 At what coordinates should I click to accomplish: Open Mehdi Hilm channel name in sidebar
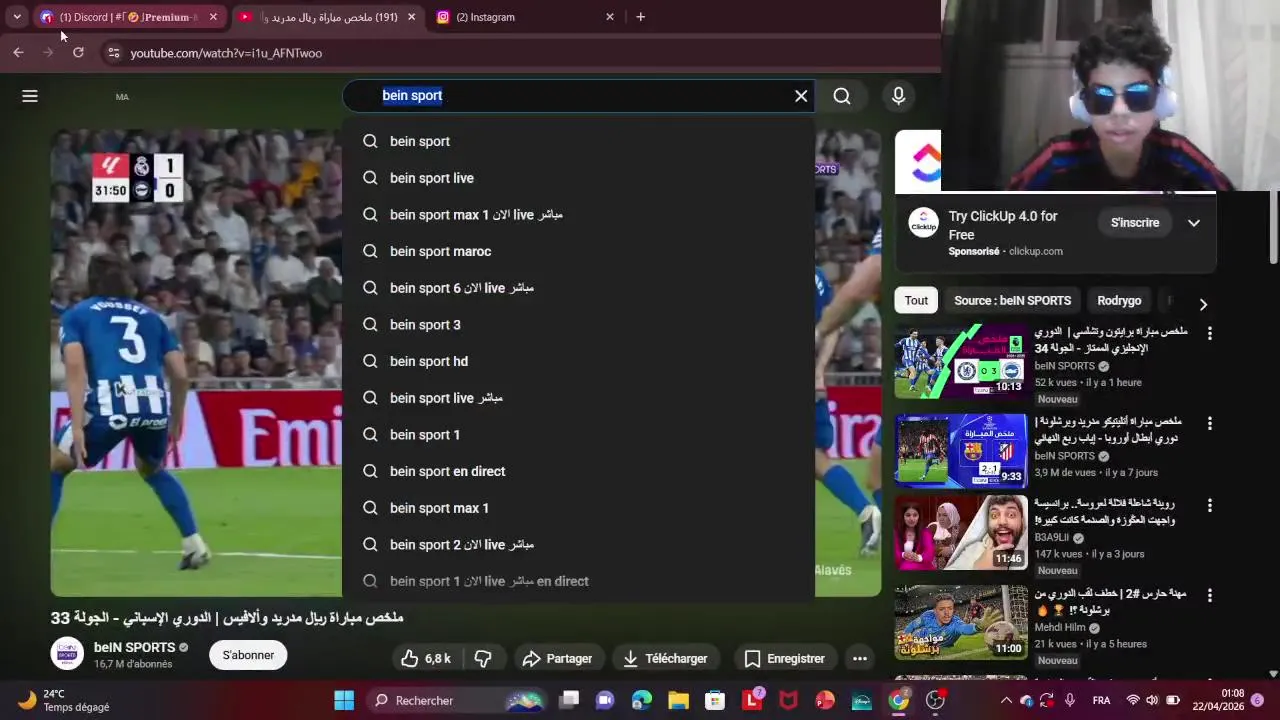point(1060,627)
